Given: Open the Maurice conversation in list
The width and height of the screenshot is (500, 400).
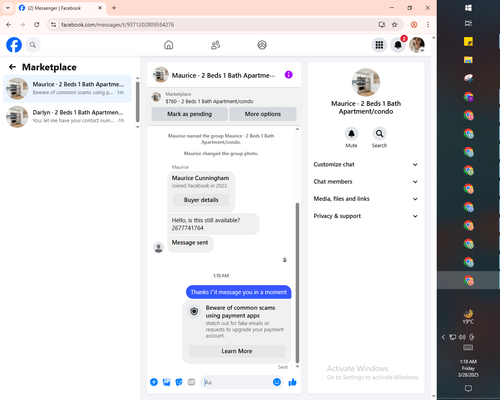Looking at the screenshot, I should pos(67,88).
